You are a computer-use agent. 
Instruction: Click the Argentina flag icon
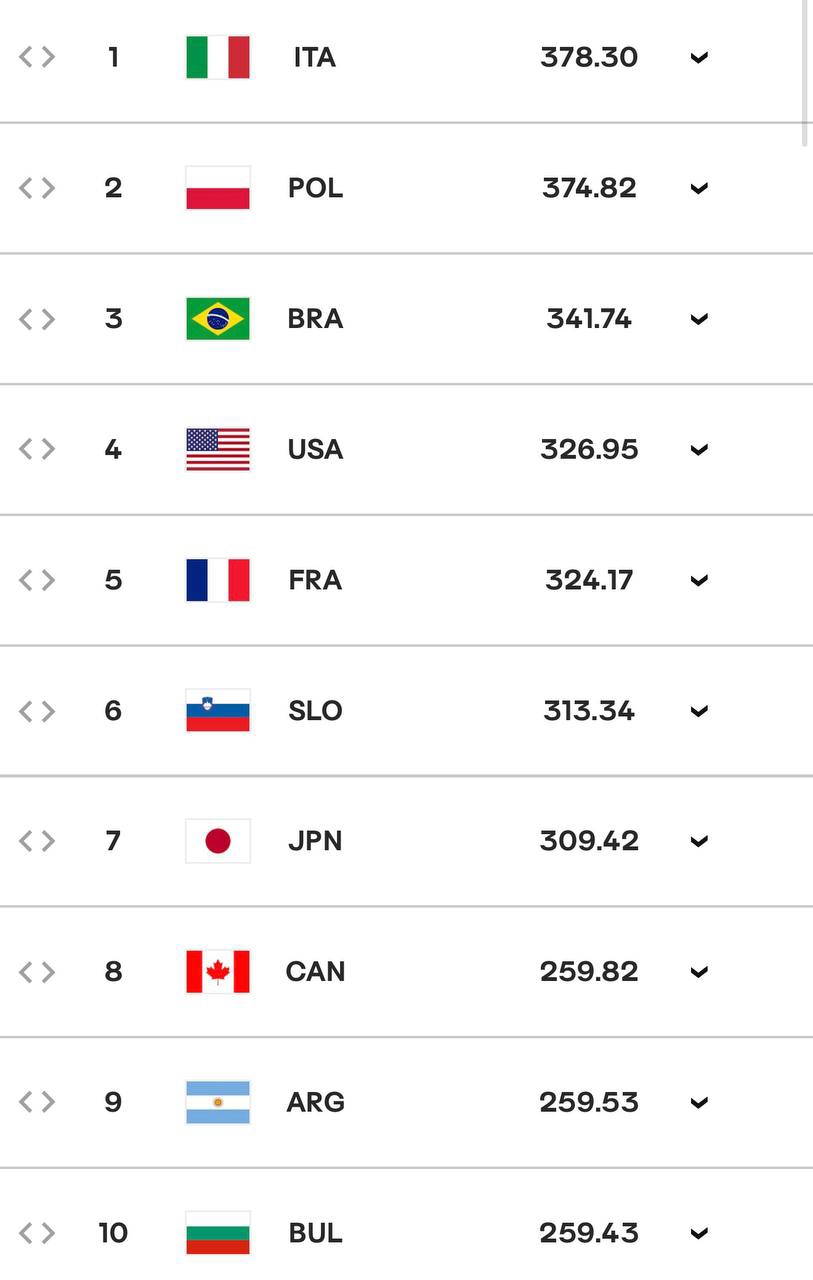point(218,1102)
